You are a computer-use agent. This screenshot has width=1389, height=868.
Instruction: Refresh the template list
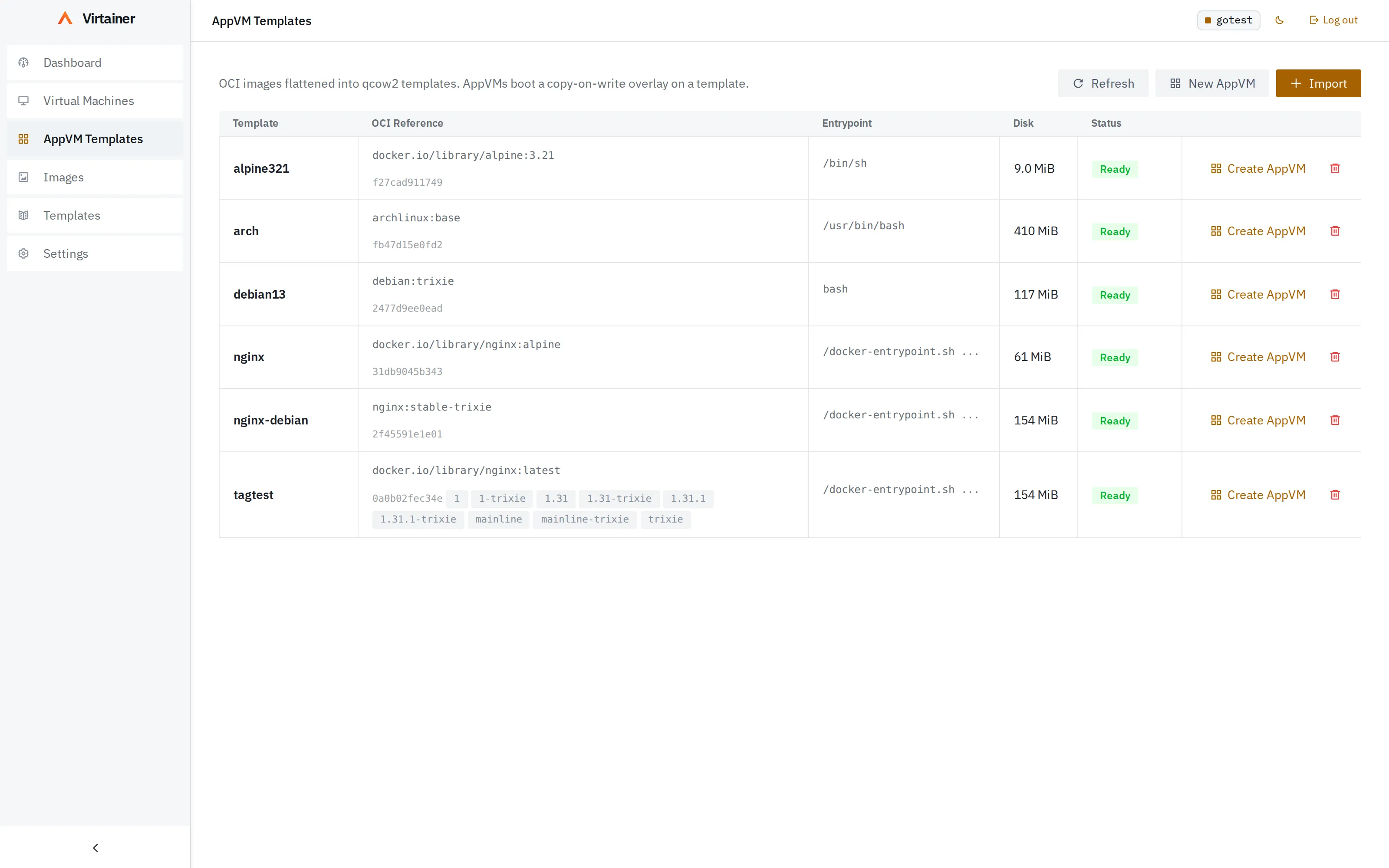click(1103, 83)
